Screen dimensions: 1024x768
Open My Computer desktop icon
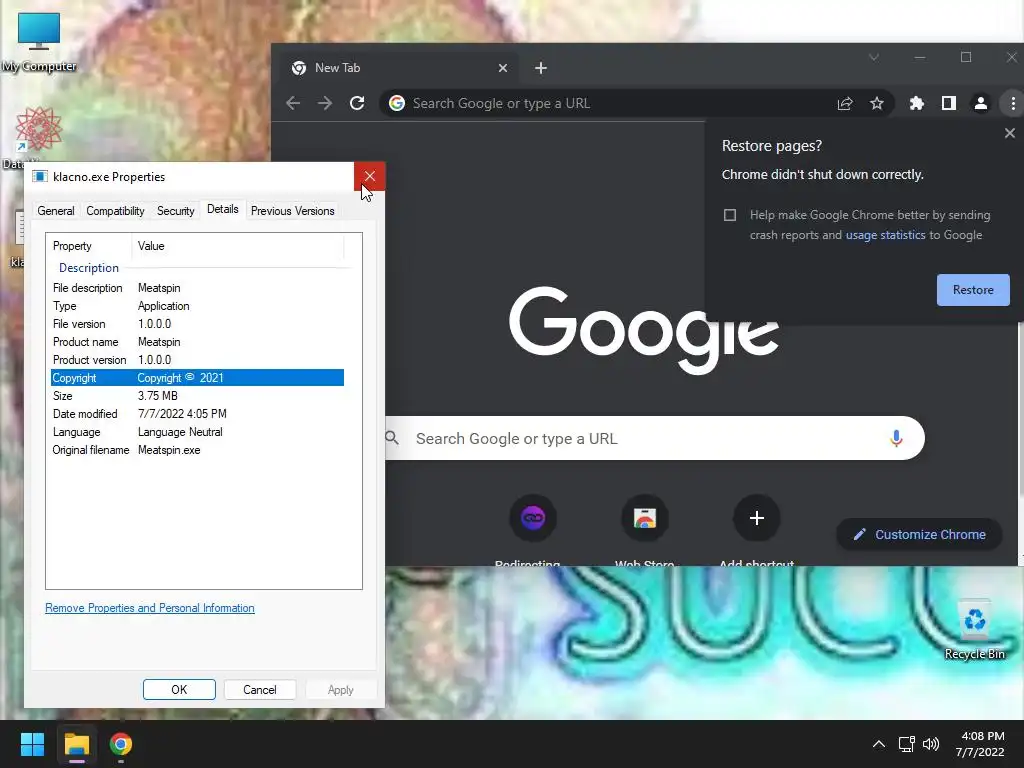39,42
